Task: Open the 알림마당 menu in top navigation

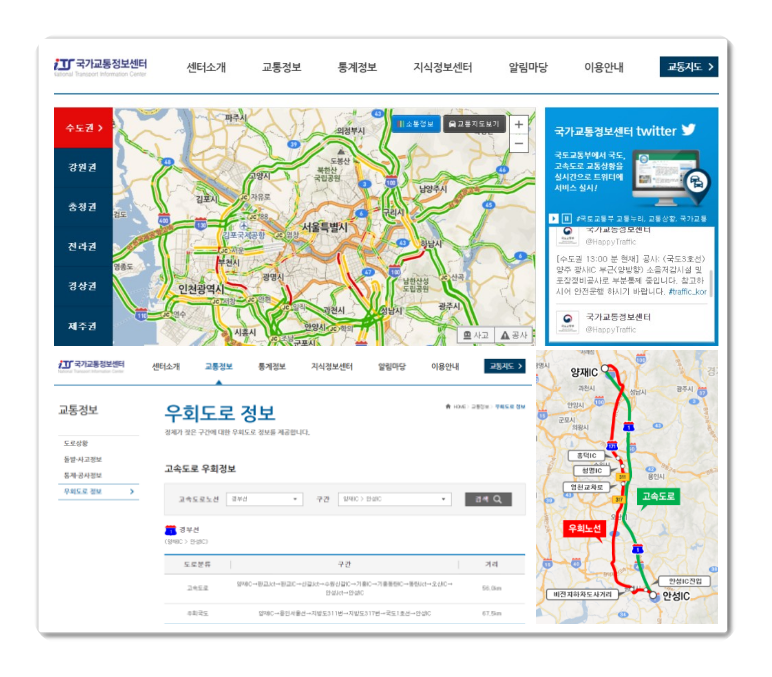Action: point(528,67)
